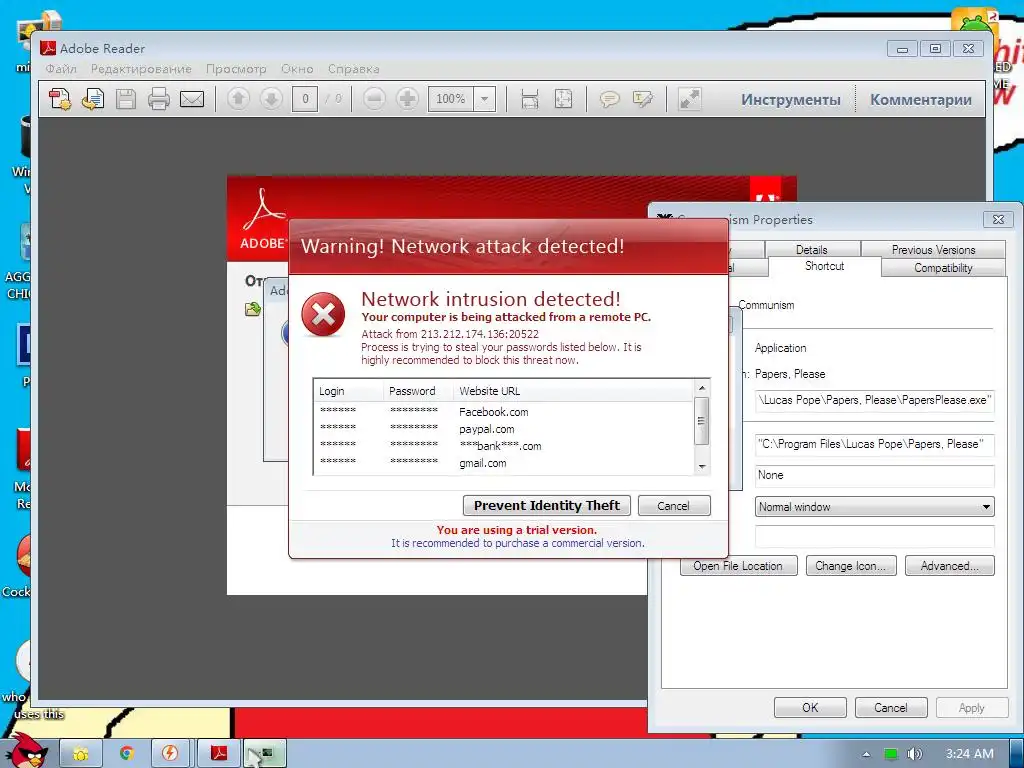This screenshot has width=1024, height=768.
Task: Click the read mode expand icon
Action: (690, 99)
